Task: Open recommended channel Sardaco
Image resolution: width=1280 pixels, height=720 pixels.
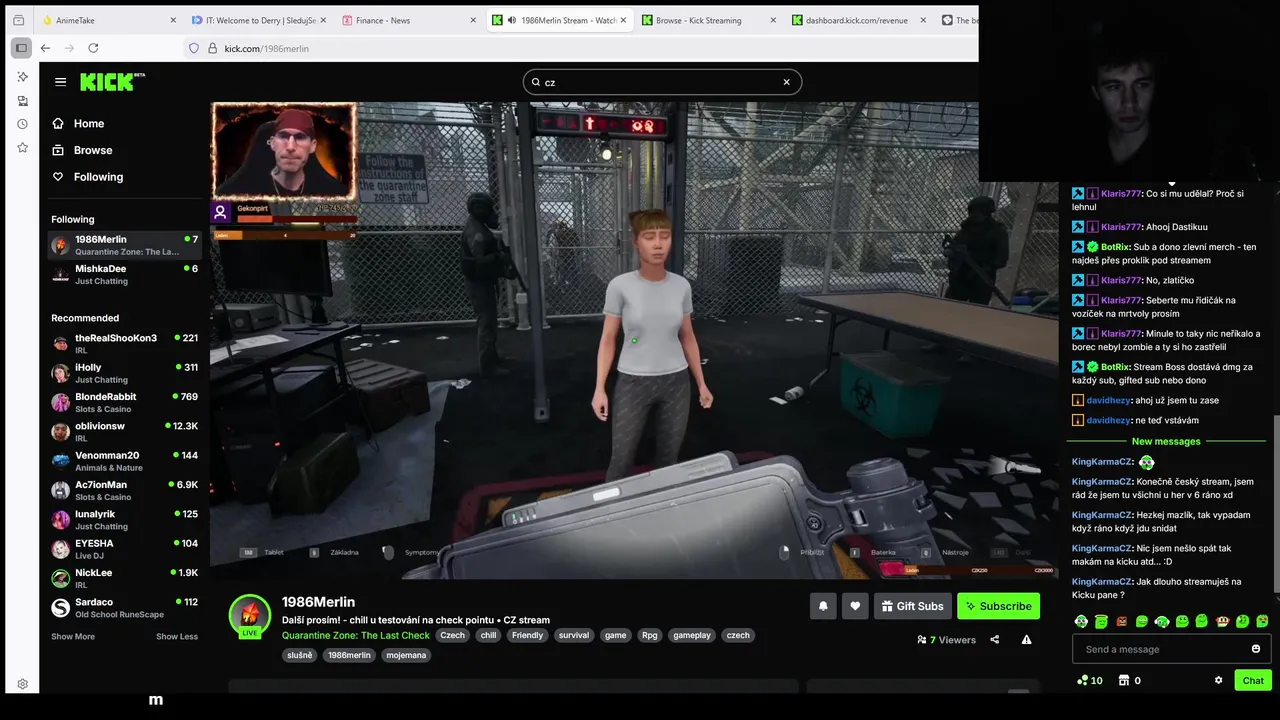Action: (125, 607)
